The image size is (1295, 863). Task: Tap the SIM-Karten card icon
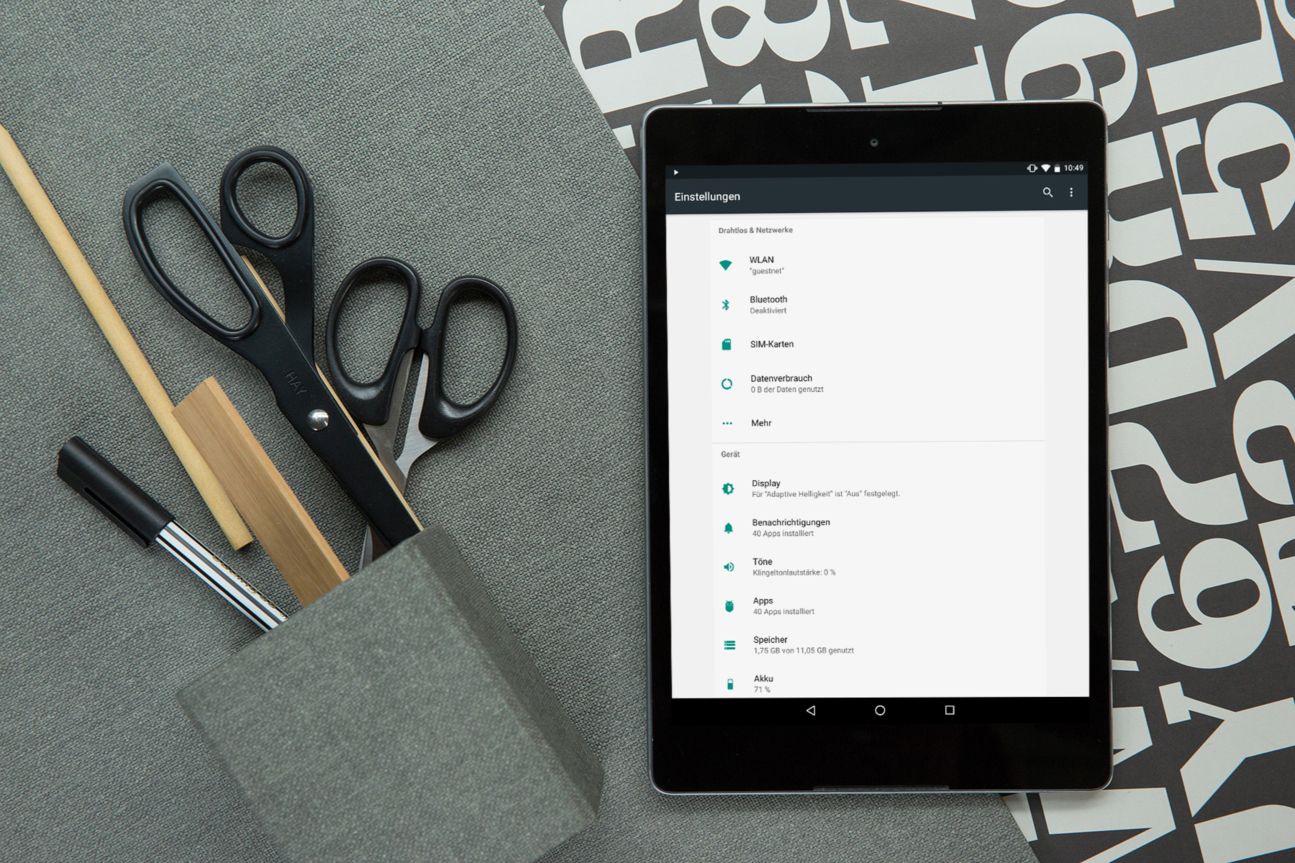point(727,344)
